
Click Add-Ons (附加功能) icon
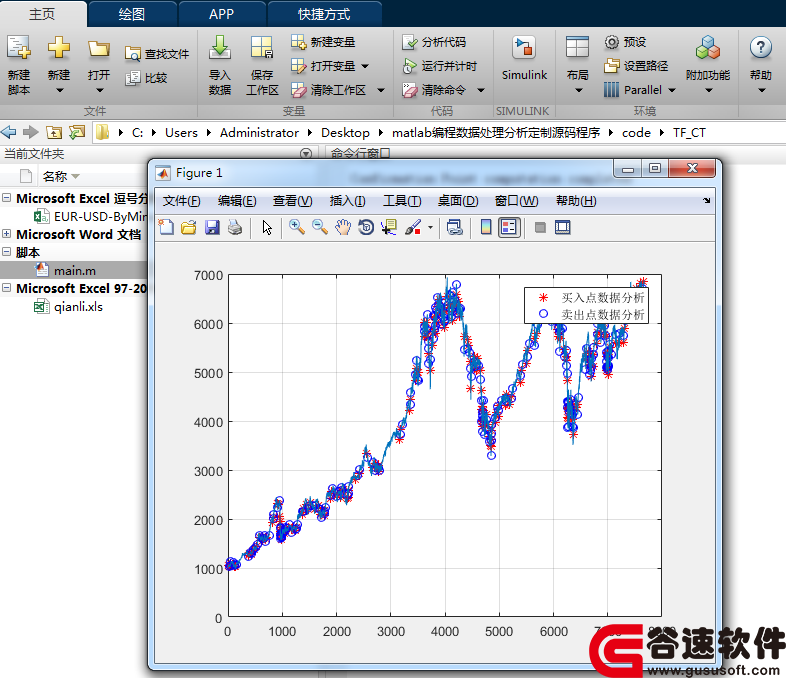(708, 48)
